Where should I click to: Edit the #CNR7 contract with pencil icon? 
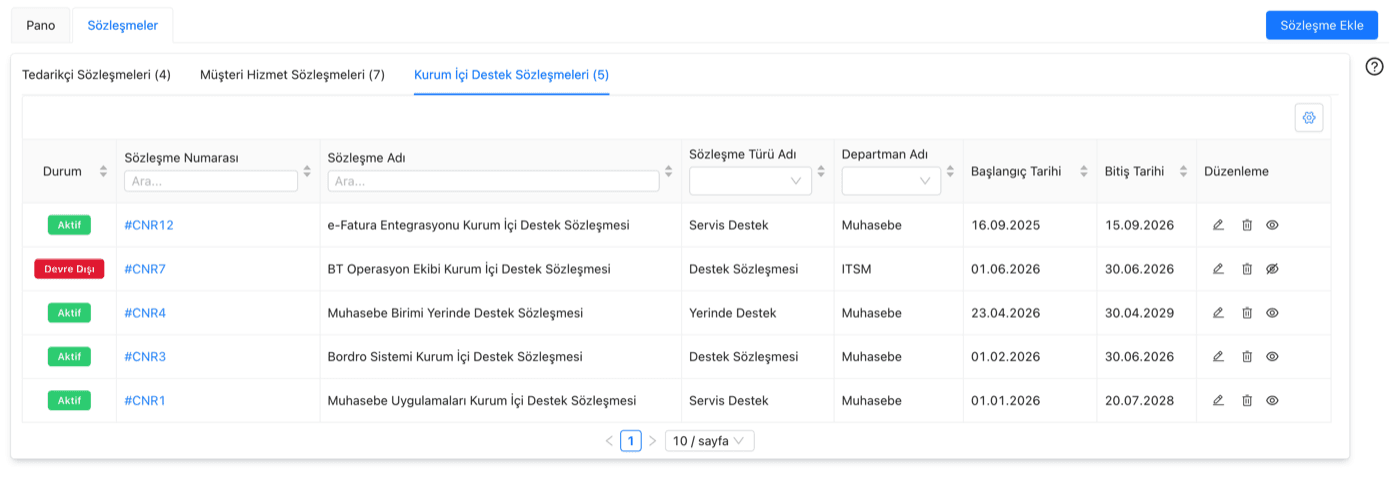(1218, 269)
